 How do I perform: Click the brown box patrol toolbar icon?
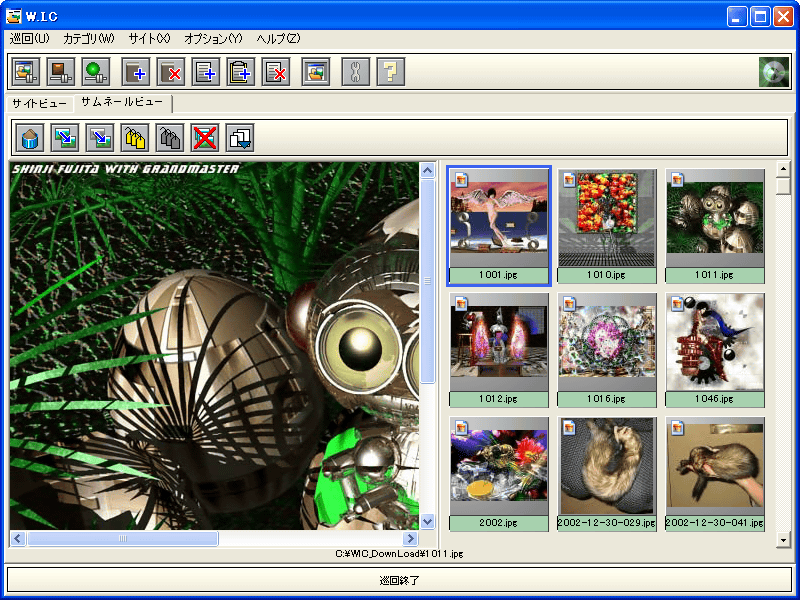click(x=61, y=71)
